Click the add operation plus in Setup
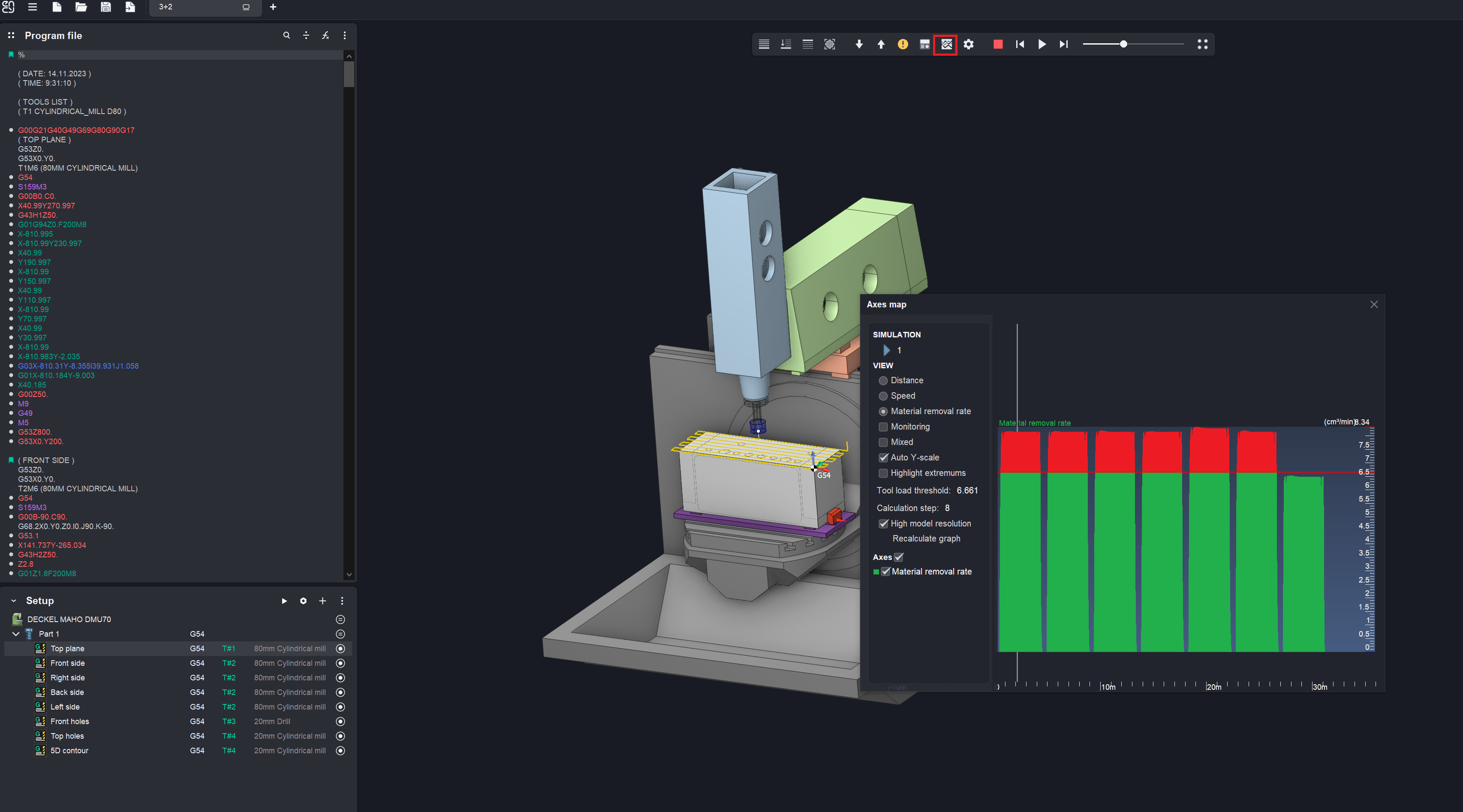Viewport: 1463px width, 812px height. [322, 601]
